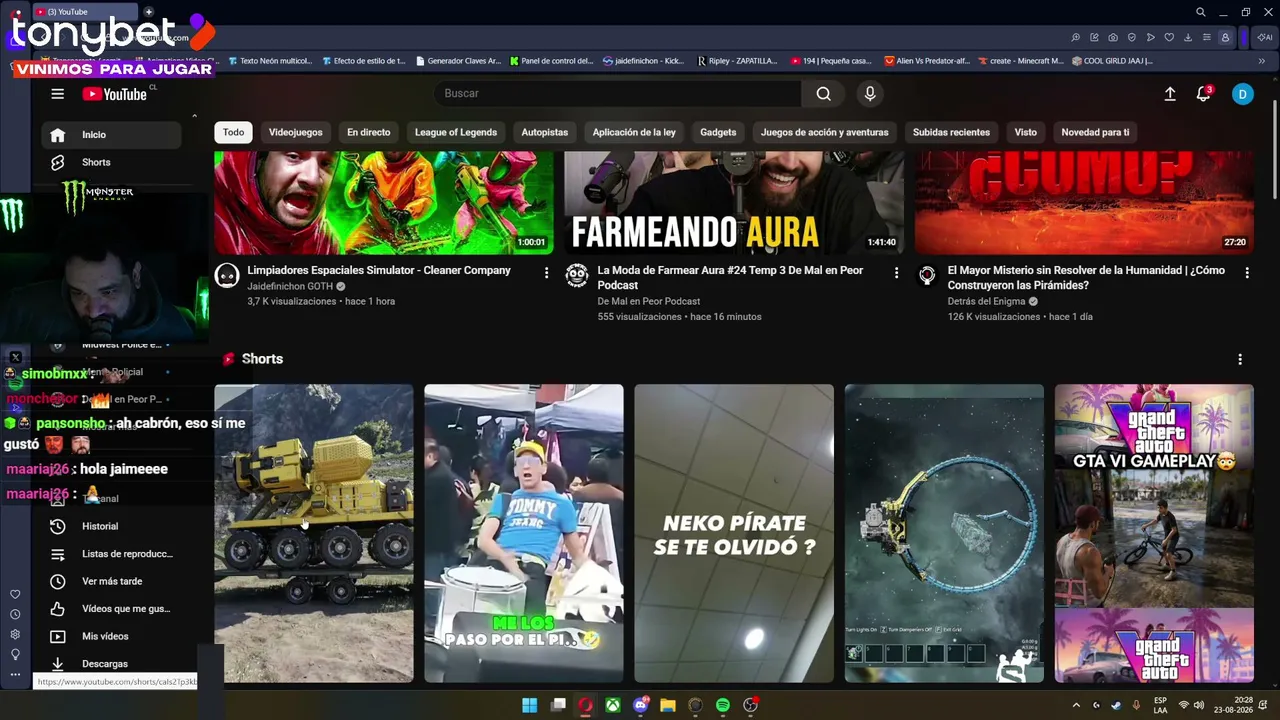Image resolution: width=1280 pixels, height=720 pixels.
Task: Open Vídeos que me gustan in sidebar
Action: click(112, 609)
